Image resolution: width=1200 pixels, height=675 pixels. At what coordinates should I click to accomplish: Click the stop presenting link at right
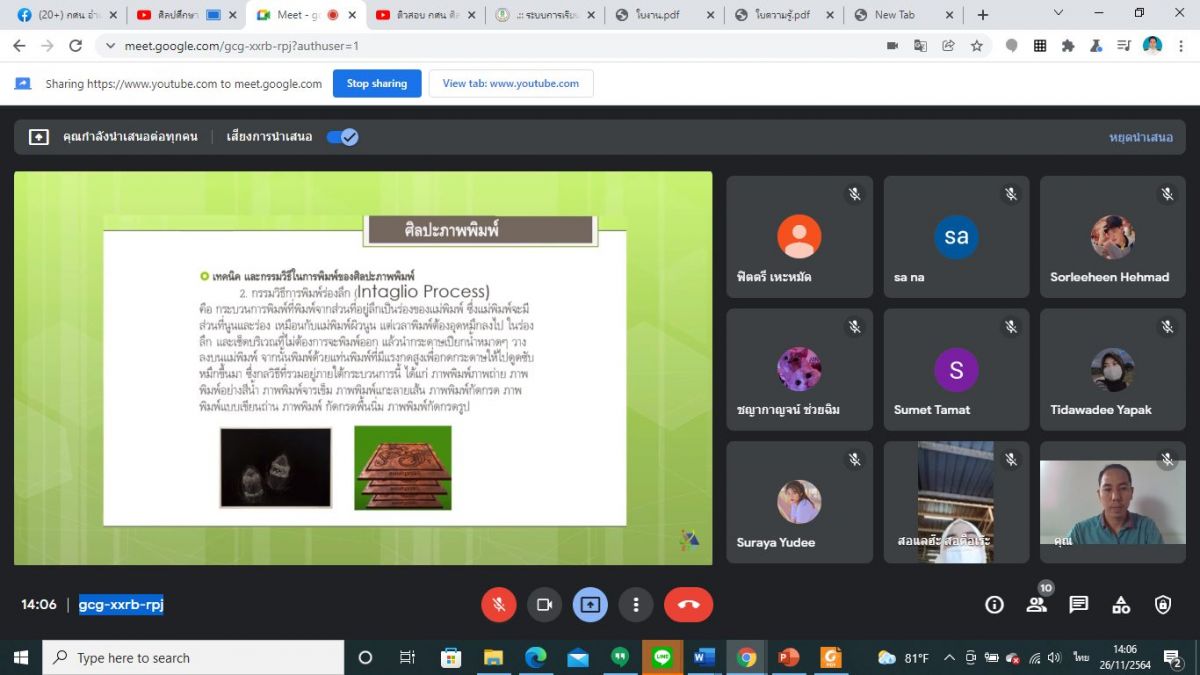click(1140, 137)
